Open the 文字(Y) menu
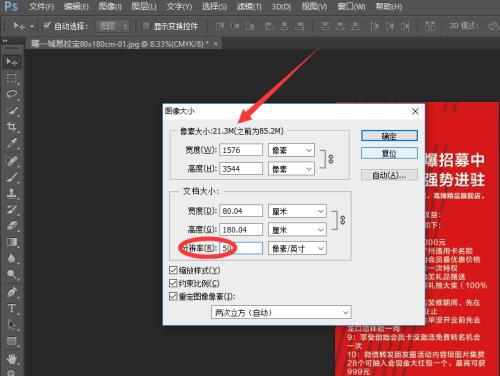The width and height of the screenshot is (500, 376). (x=179, y=6)
